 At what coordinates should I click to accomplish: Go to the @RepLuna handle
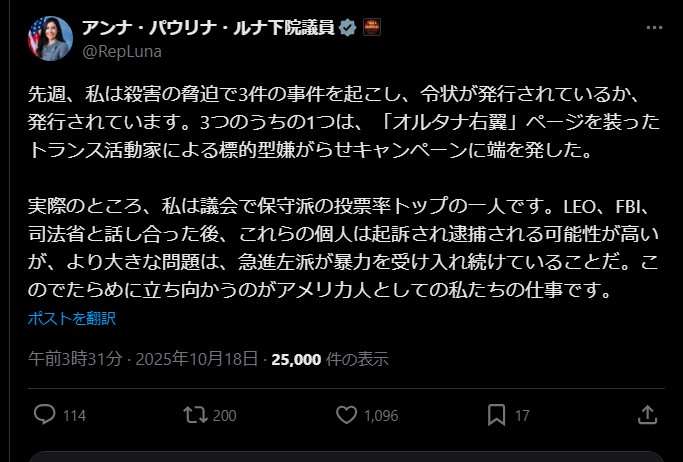119,49
